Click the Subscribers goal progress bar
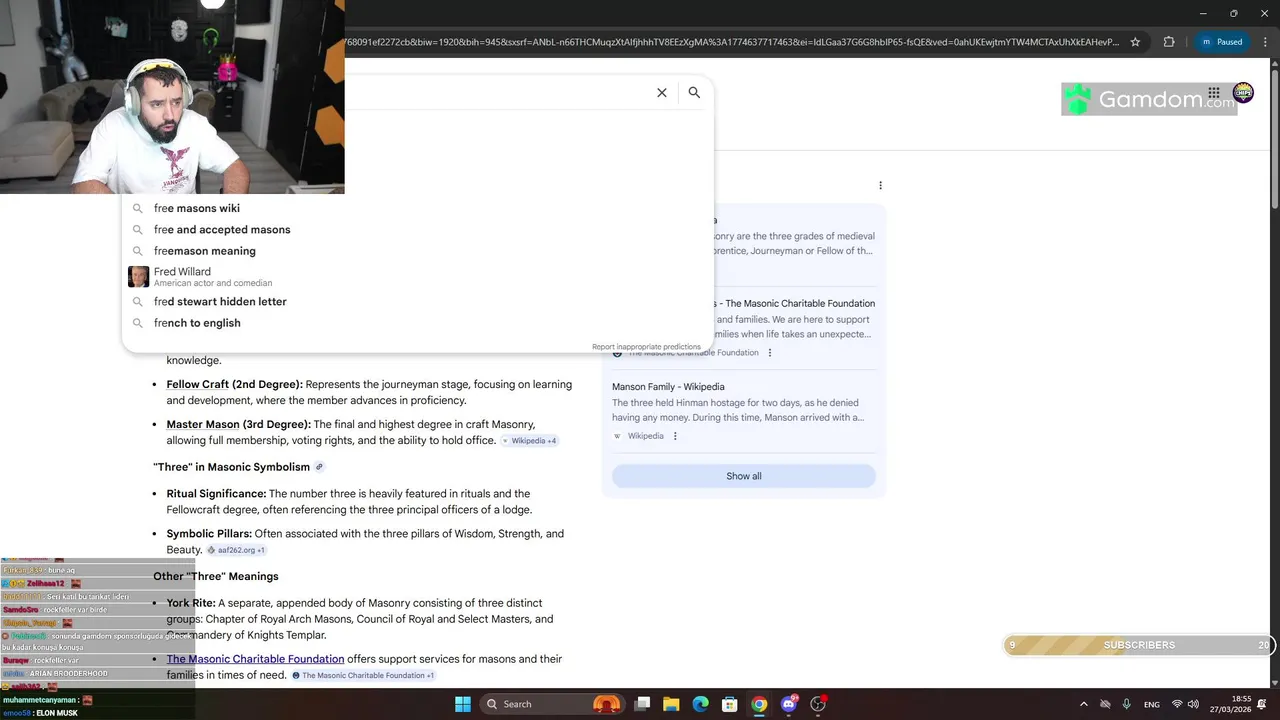 [x=1139, y=645]
